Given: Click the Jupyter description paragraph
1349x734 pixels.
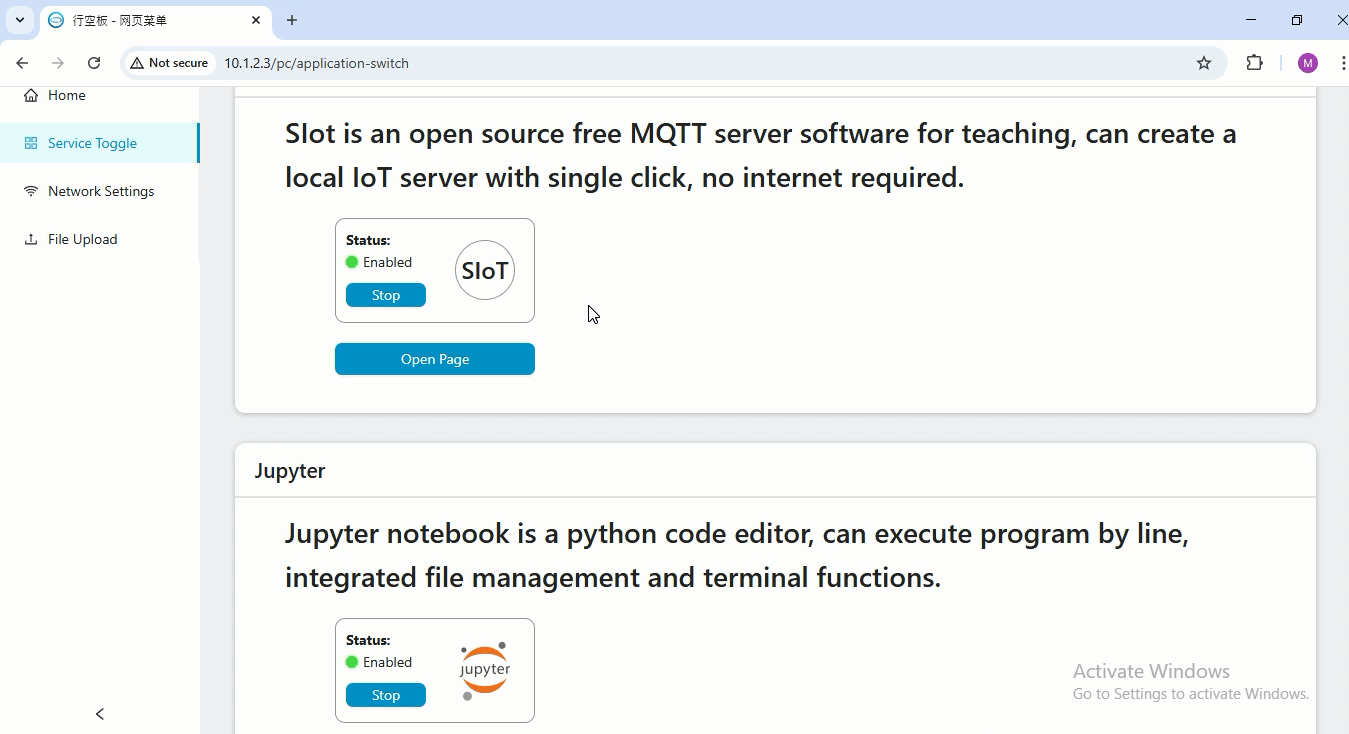Looking at the screenshot, I should click(737, 555).
